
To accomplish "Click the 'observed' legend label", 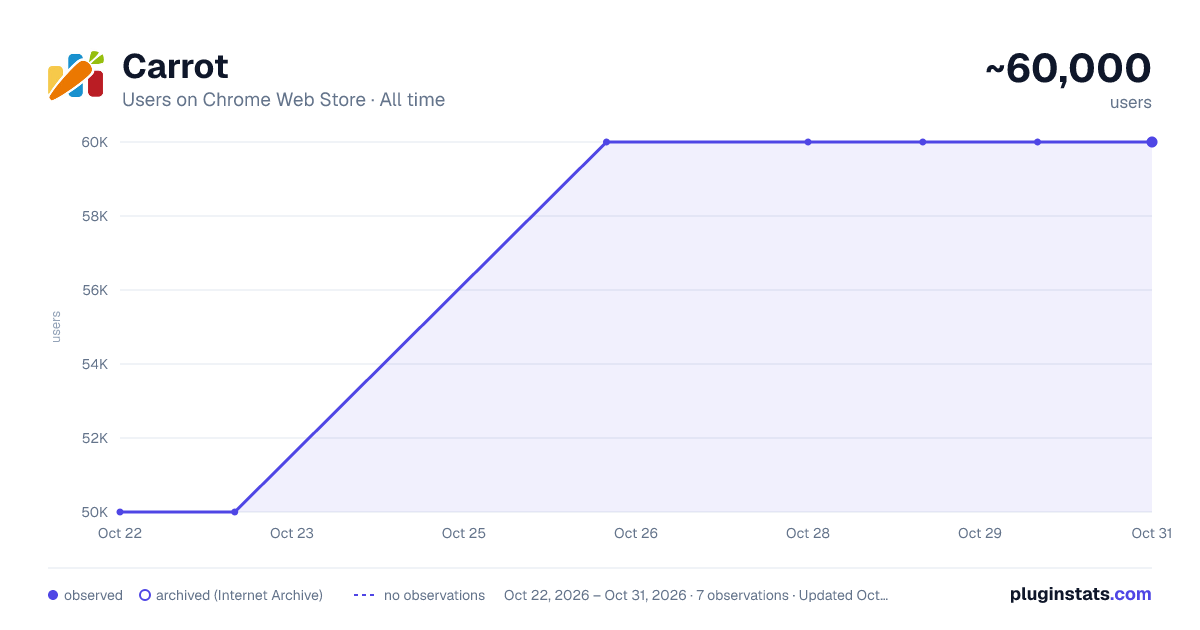I will (x=93, y=595).
